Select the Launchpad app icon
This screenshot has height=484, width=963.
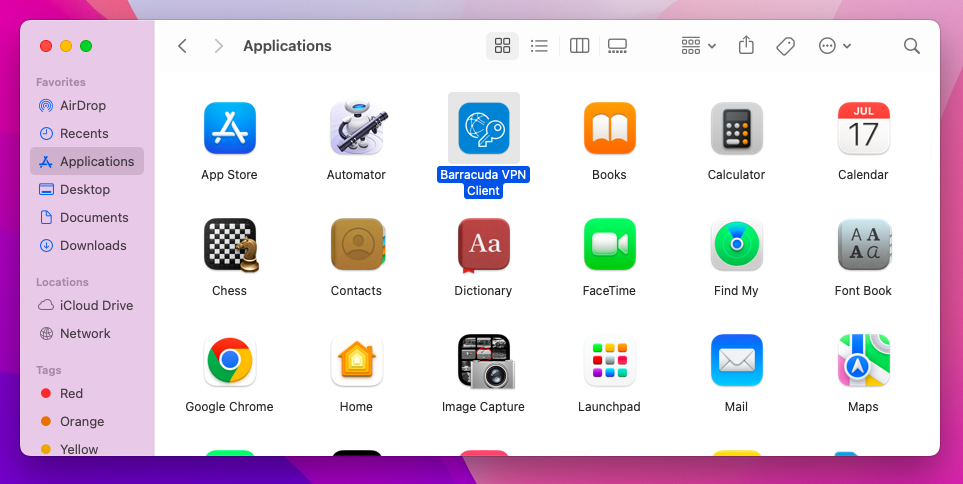(609, 361)
